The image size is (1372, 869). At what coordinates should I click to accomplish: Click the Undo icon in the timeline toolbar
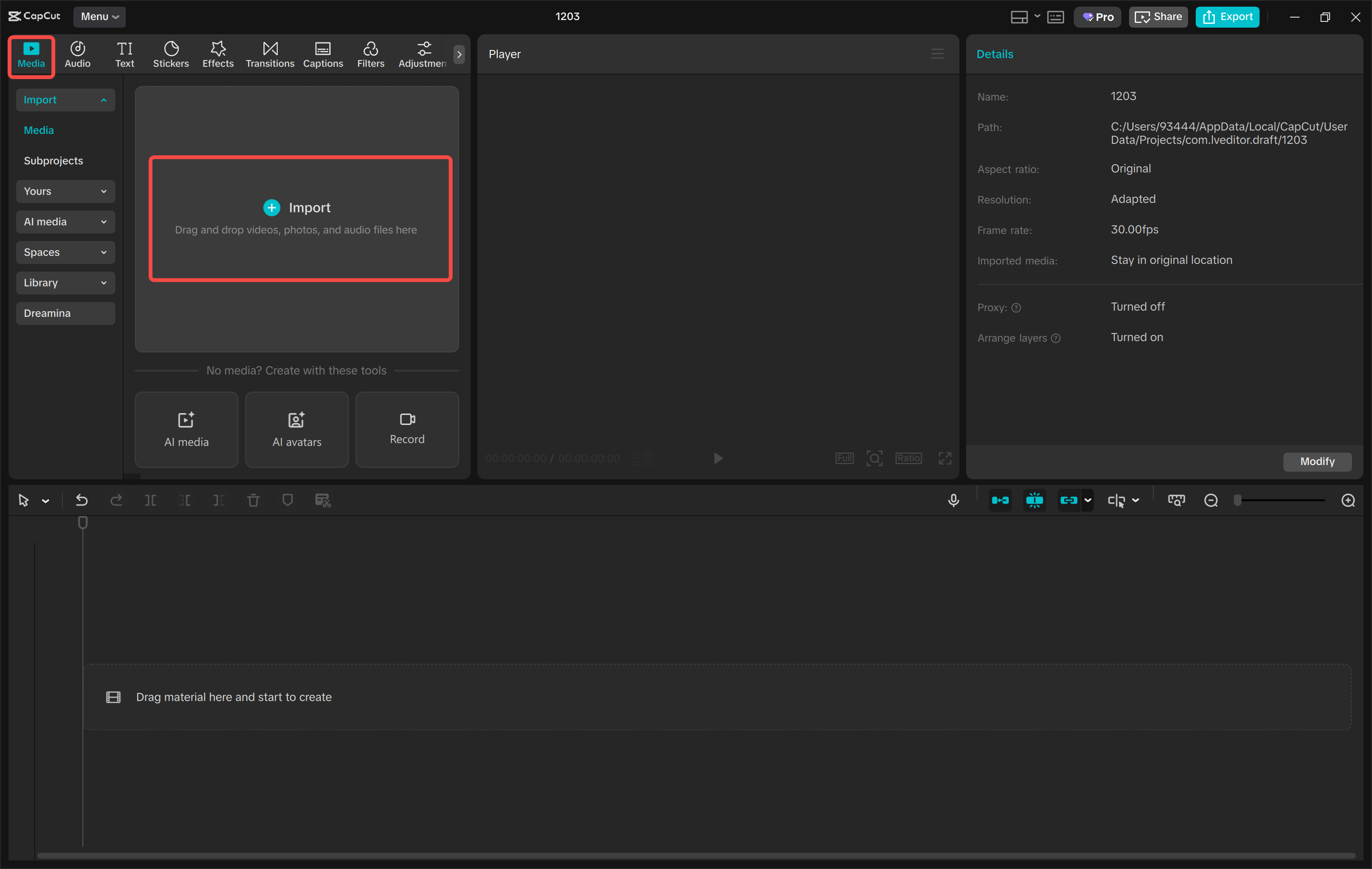pyautogui.click(x=81, y=500)
